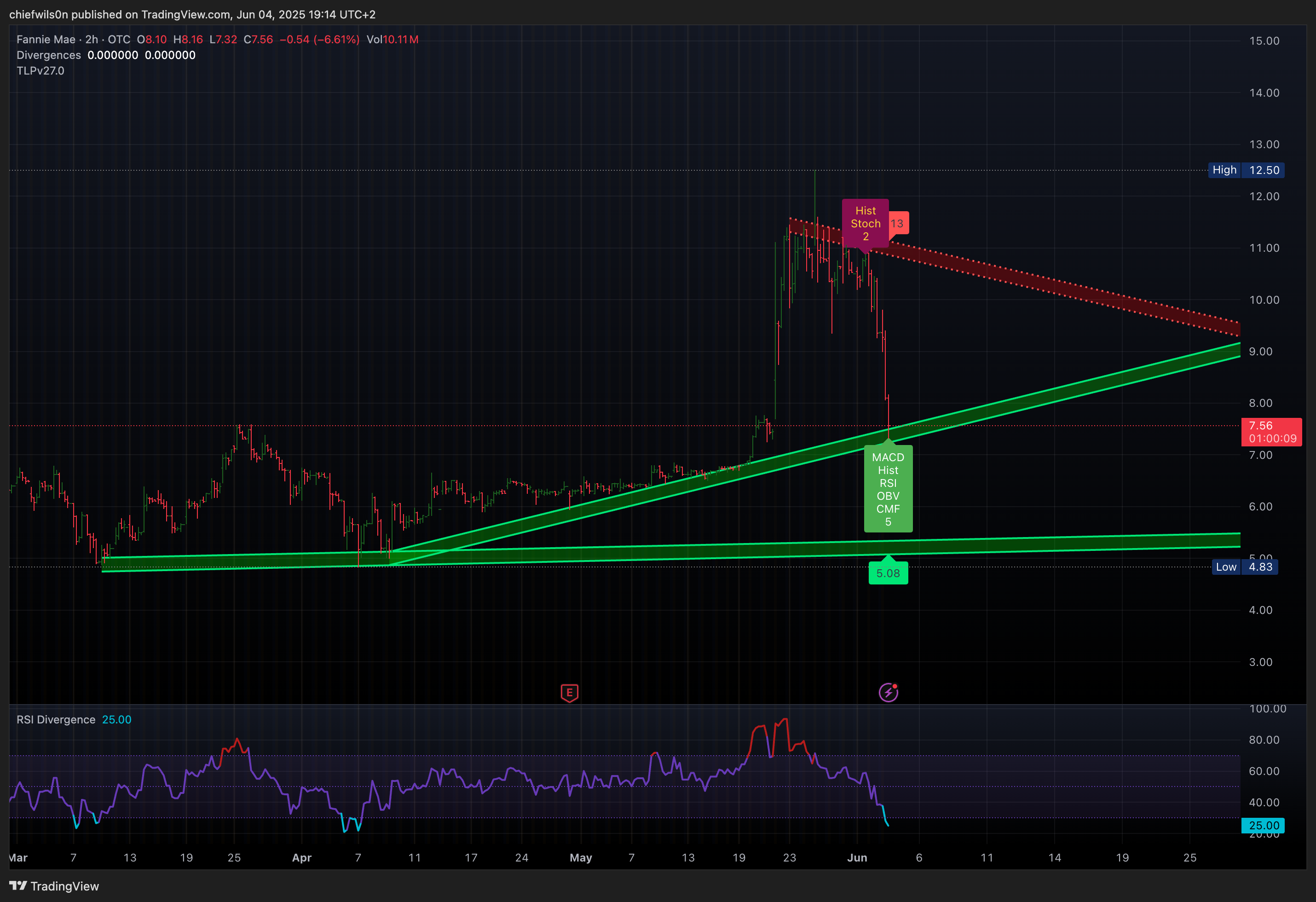Viewport: 1316px width, 902px height.
Task: Click the May label on time axis
Action: click(x=580, y=858)
